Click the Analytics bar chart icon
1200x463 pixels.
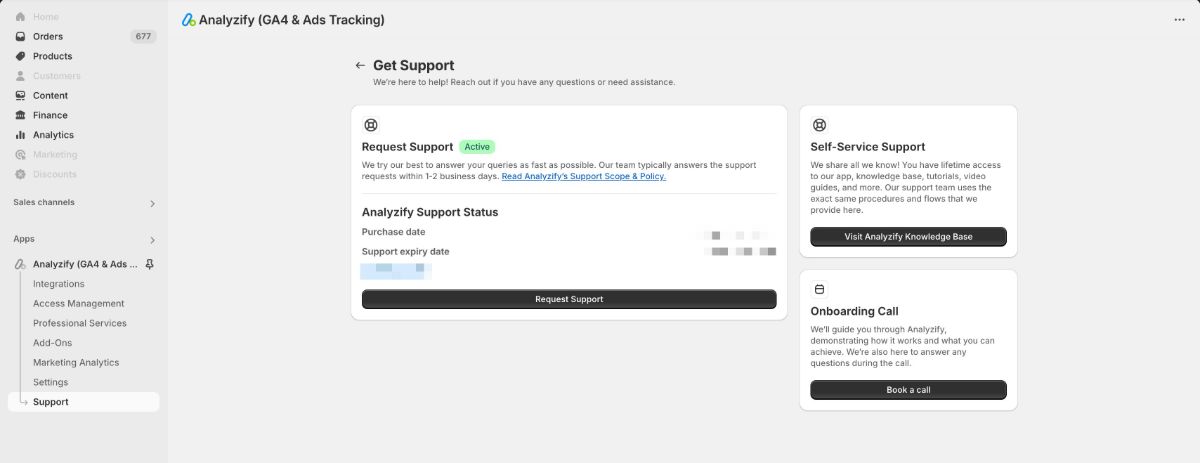tap(21, 135)
